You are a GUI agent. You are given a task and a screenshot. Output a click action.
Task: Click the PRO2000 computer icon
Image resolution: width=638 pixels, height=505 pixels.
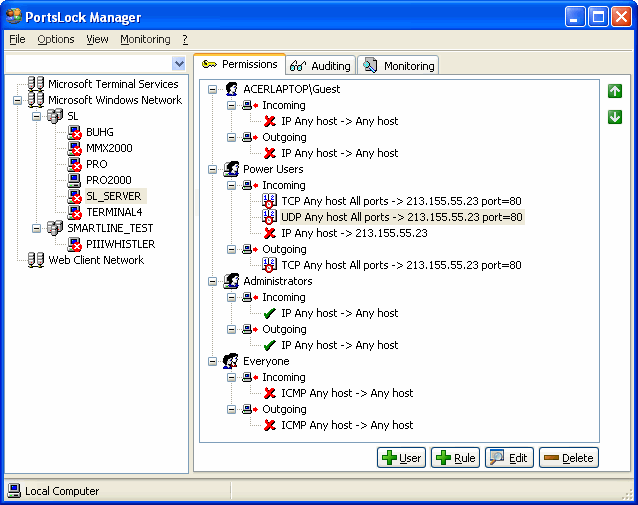74,180
